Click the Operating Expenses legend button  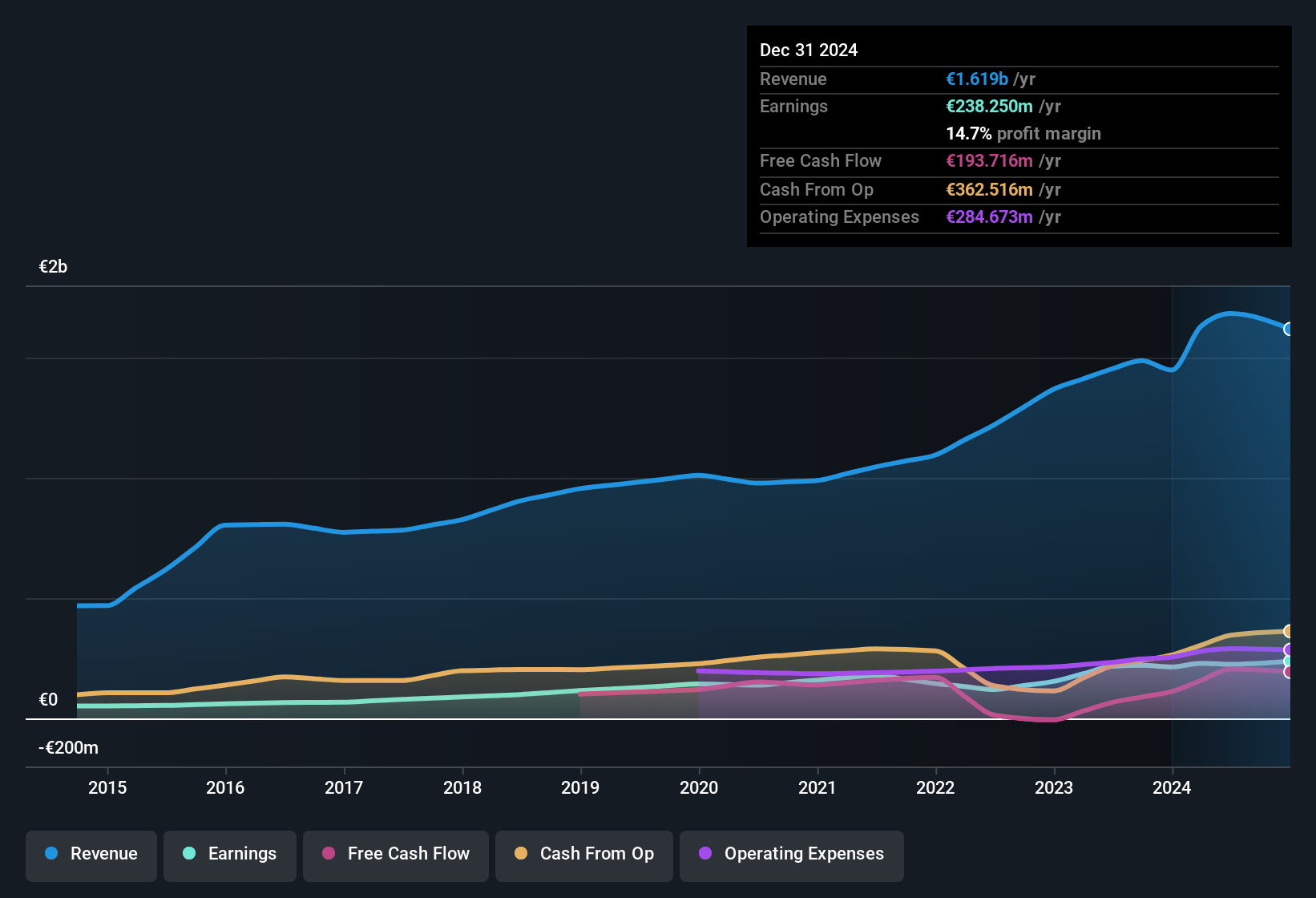click(791, 855)
